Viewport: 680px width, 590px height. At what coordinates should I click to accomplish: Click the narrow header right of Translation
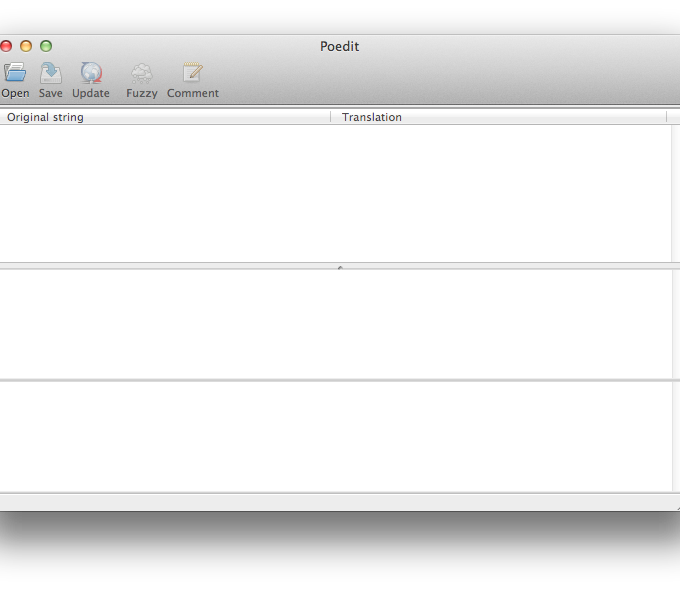coord(673,117)
